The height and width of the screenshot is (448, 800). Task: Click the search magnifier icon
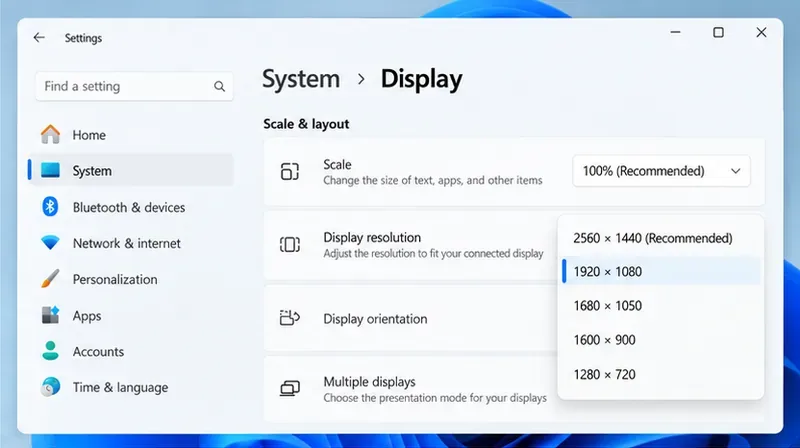219,86
